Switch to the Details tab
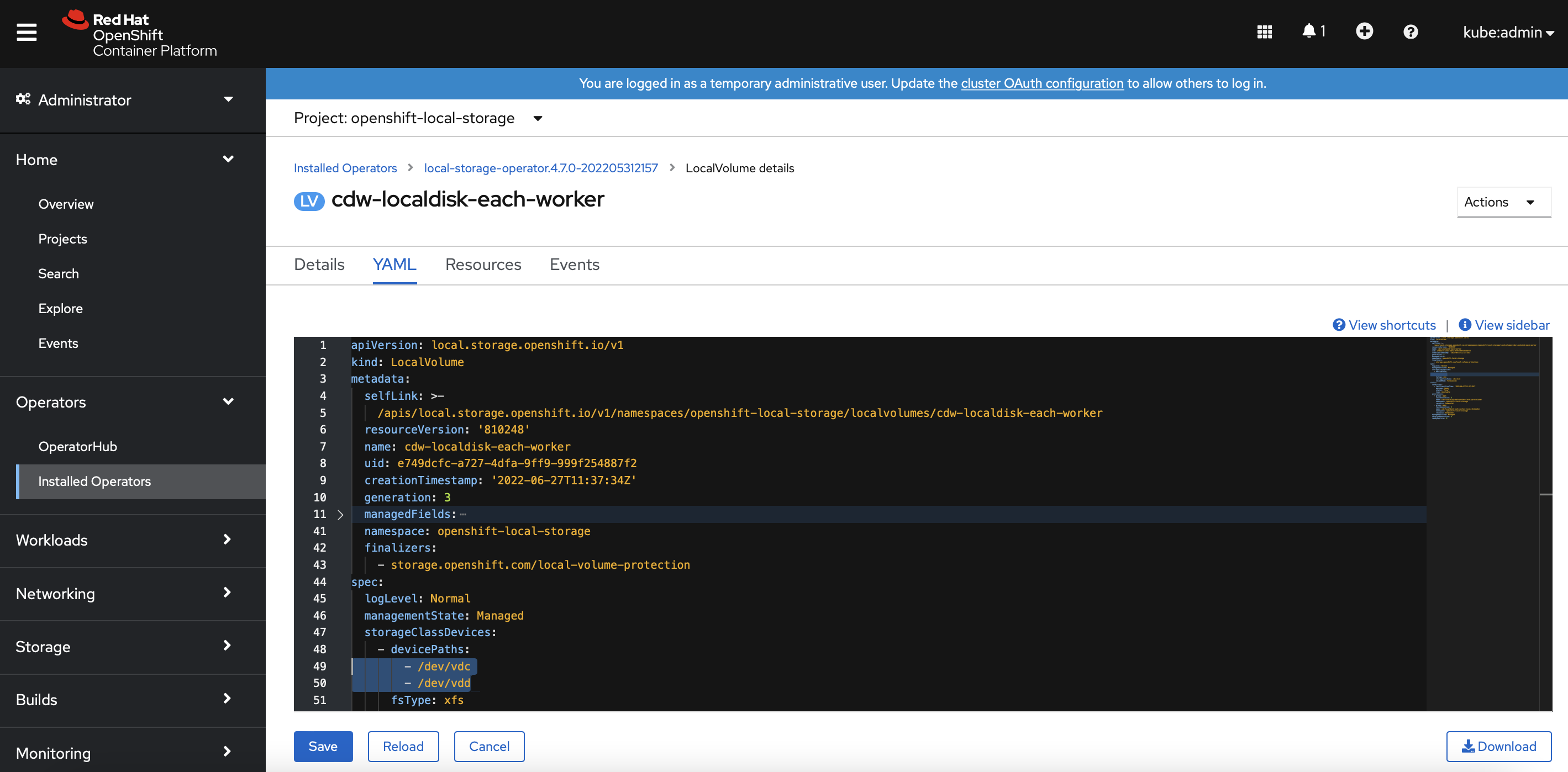Screen dimensions: 1568x772 pyautogui.click(x=319, y=265)
